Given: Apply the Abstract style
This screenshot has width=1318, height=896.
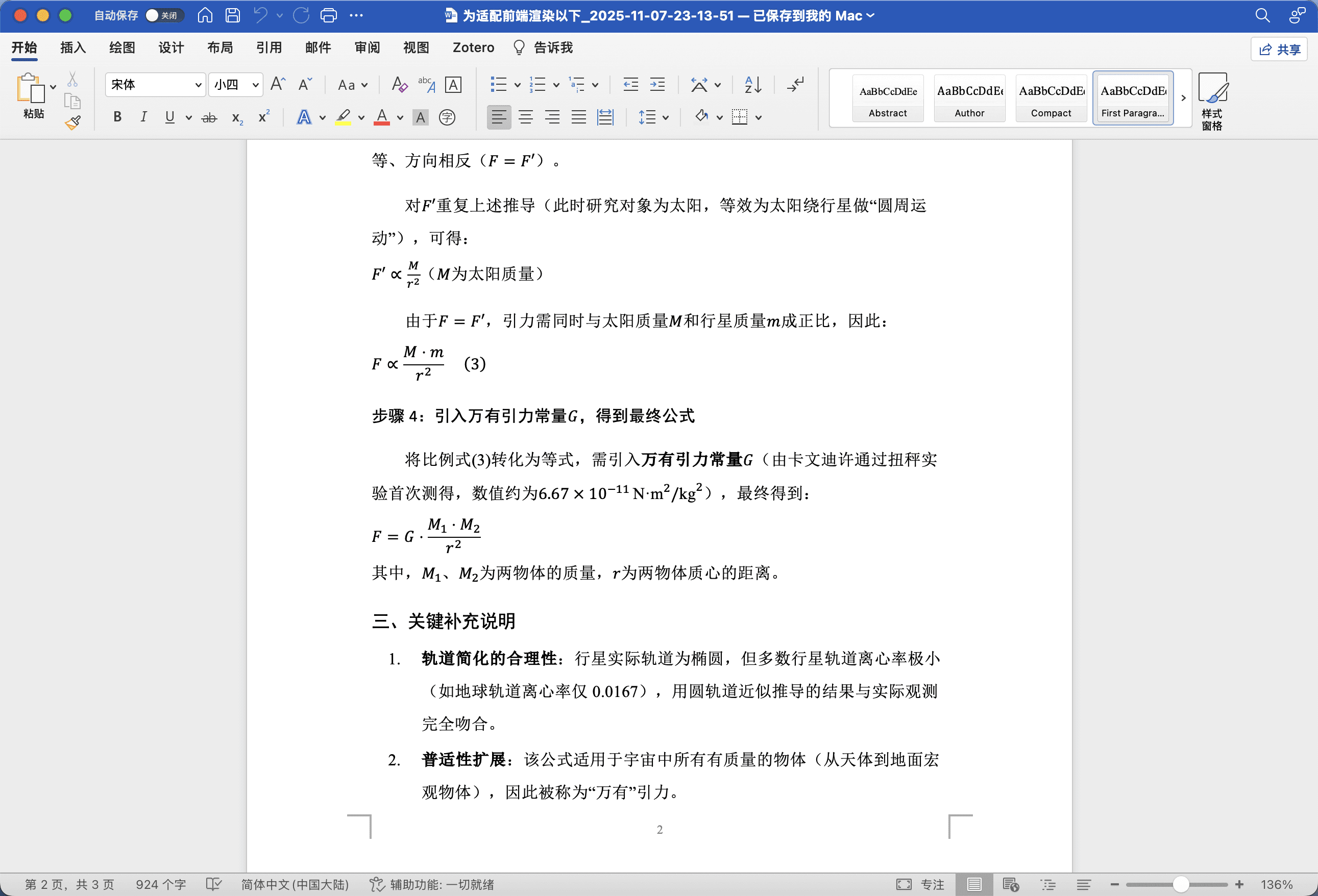Looking at the screenshot, I should click(x=888, y=98).
